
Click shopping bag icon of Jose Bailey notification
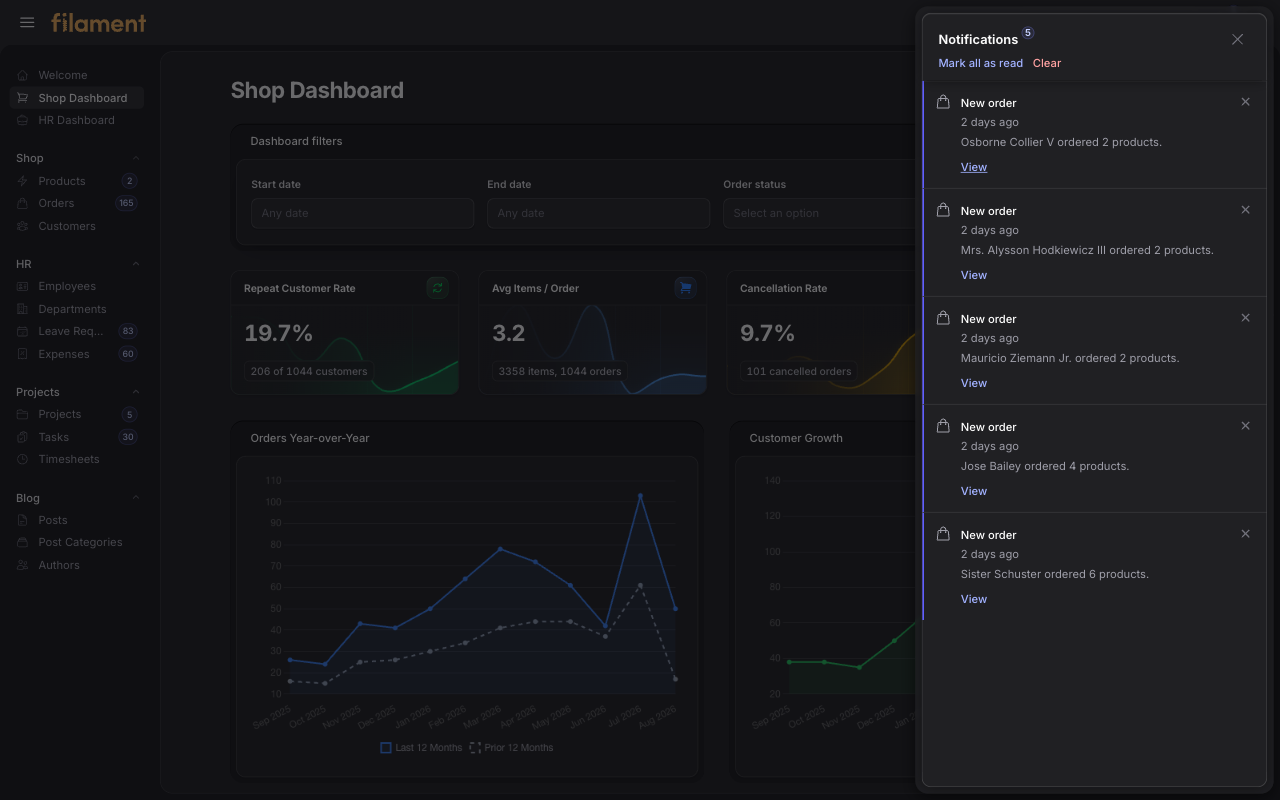(943, 426)
